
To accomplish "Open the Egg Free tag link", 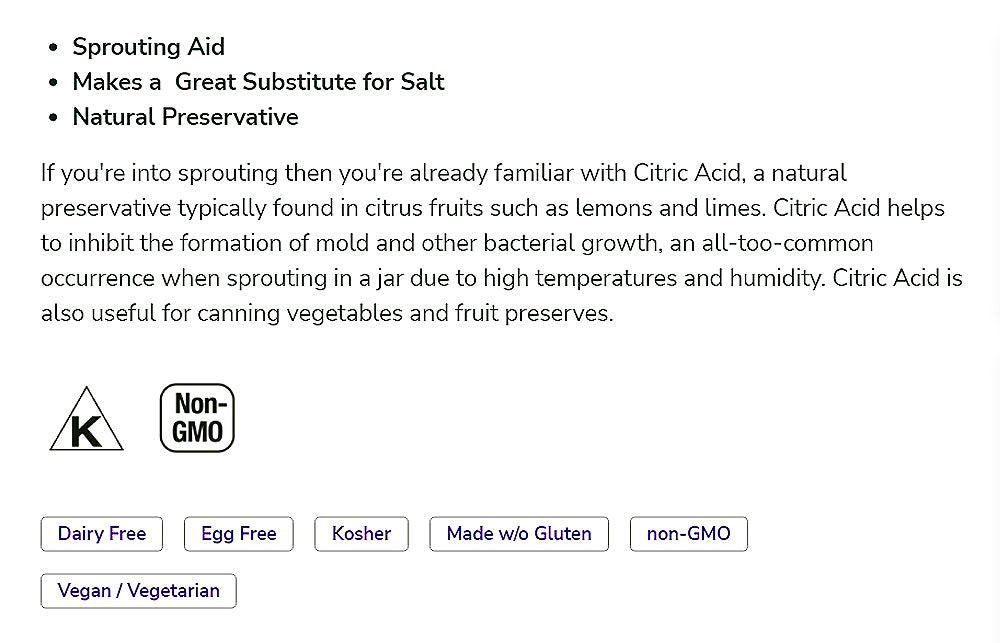I will [x=238, y=534].
